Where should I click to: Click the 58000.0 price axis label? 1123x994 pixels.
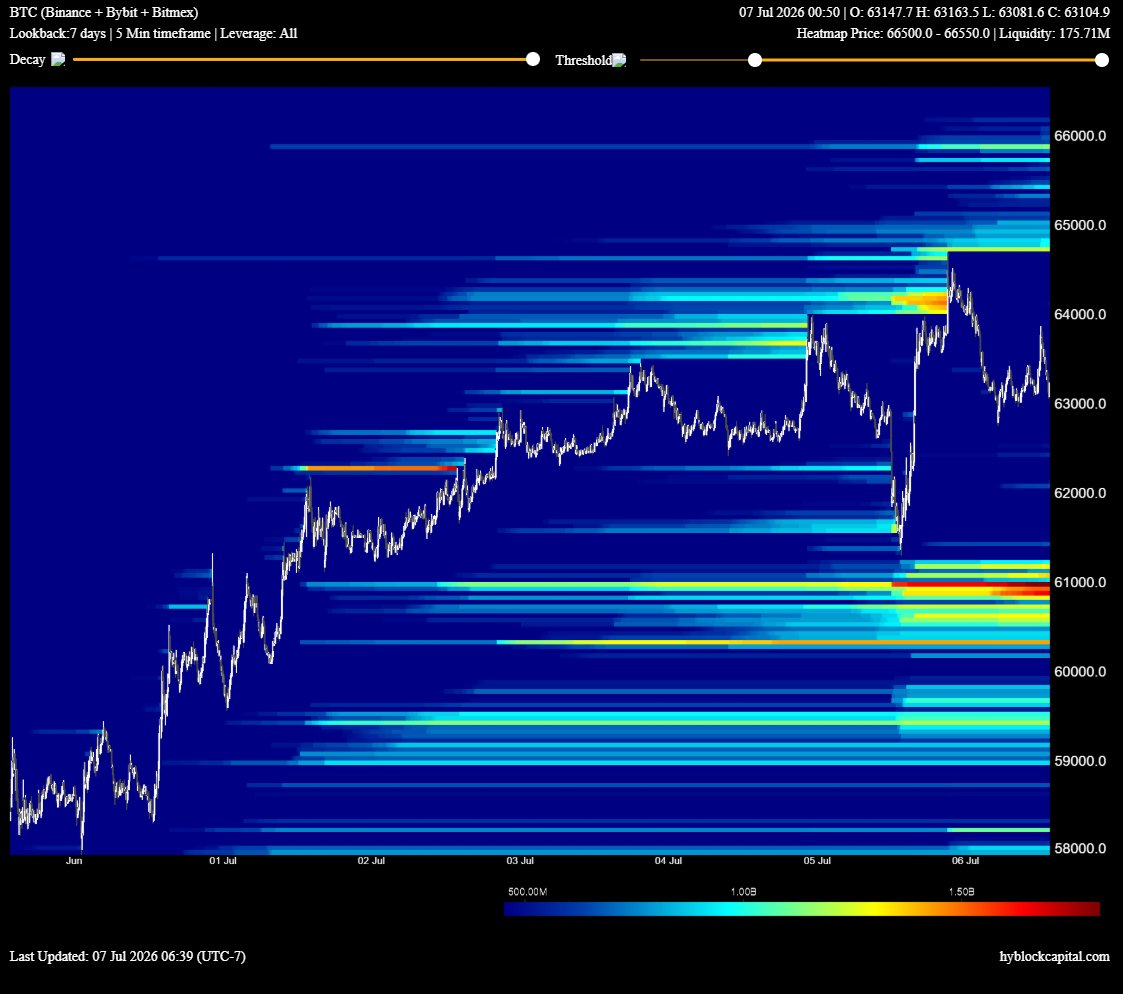coord(1080,848)
